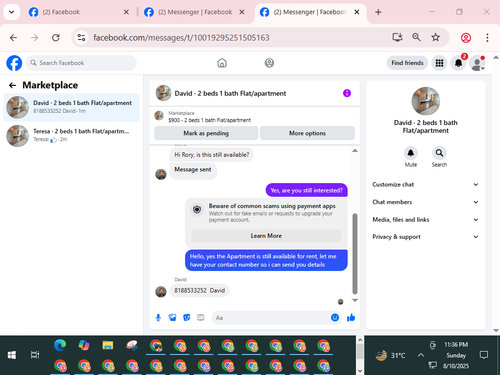Open the Windows notification center
Screen dimensions: 500x375
[484, 355]
